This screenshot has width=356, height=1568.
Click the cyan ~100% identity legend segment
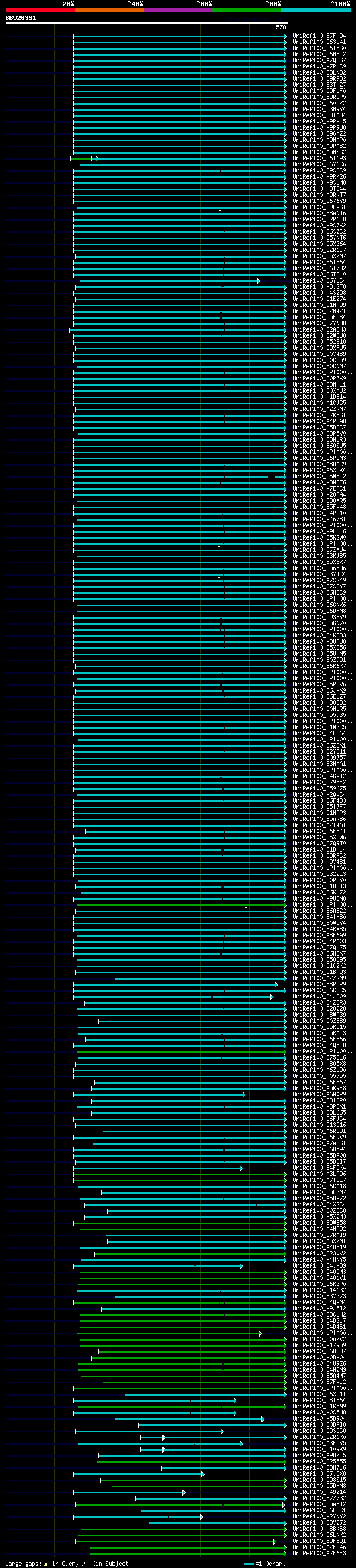click(316, 10)
